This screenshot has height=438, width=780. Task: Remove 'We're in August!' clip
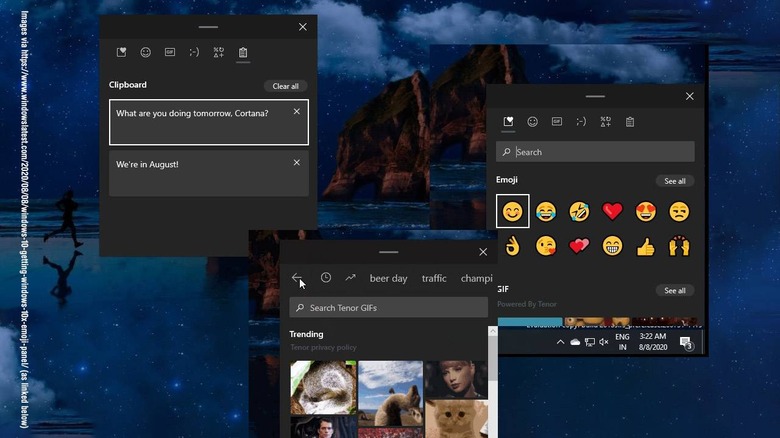point(296,162)
